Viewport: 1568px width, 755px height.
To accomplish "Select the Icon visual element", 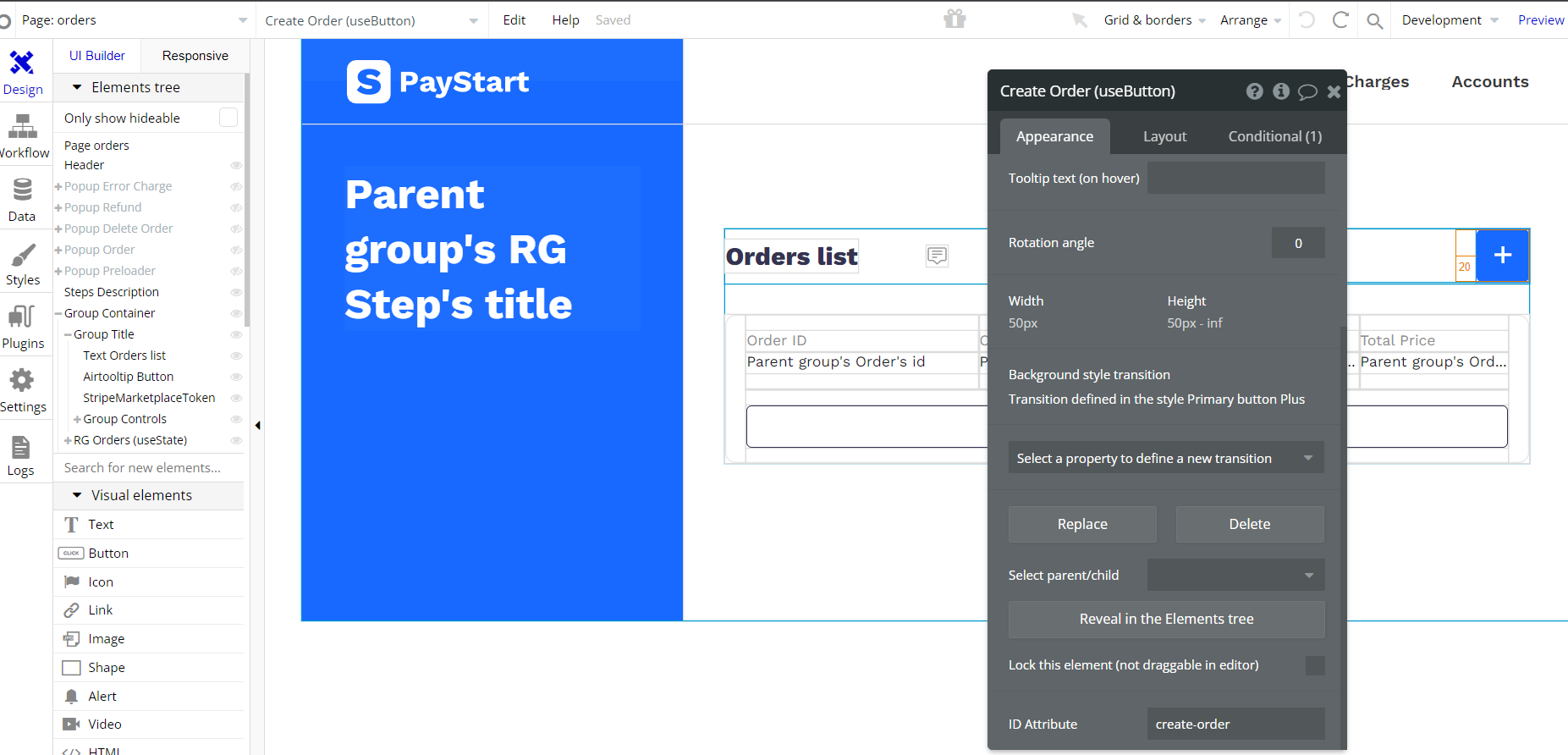I will 149,582.
